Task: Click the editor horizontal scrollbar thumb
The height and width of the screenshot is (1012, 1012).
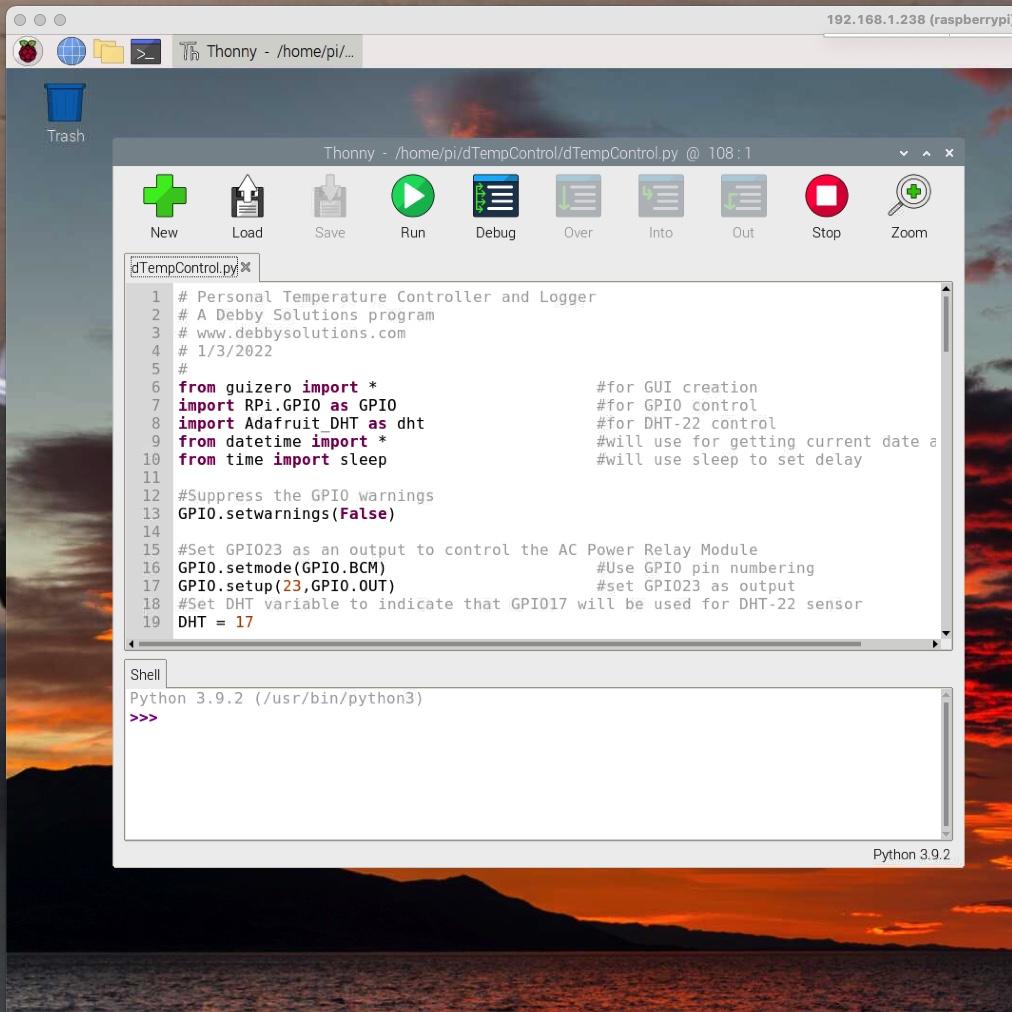Action: [x=500, y=643]
